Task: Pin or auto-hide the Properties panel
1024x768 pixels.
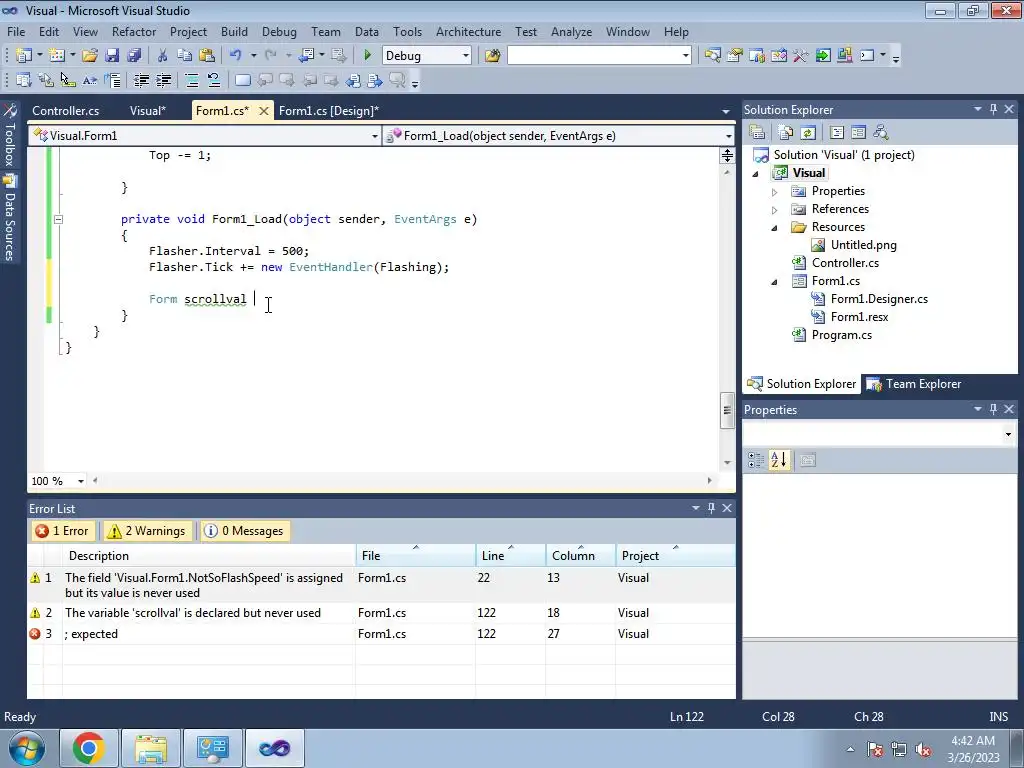Action: point(993,409)
